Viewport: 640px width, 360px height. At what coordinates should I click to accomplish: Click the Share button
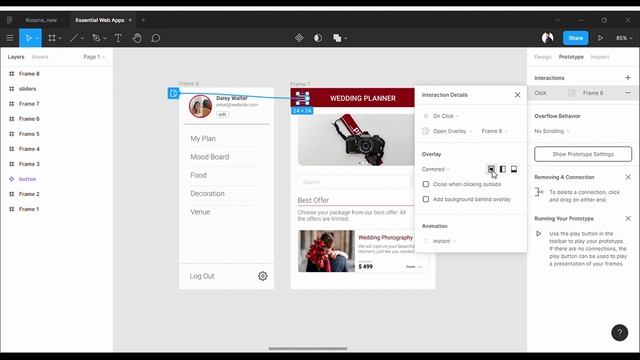pyautogui.click(x=576, y=38)
